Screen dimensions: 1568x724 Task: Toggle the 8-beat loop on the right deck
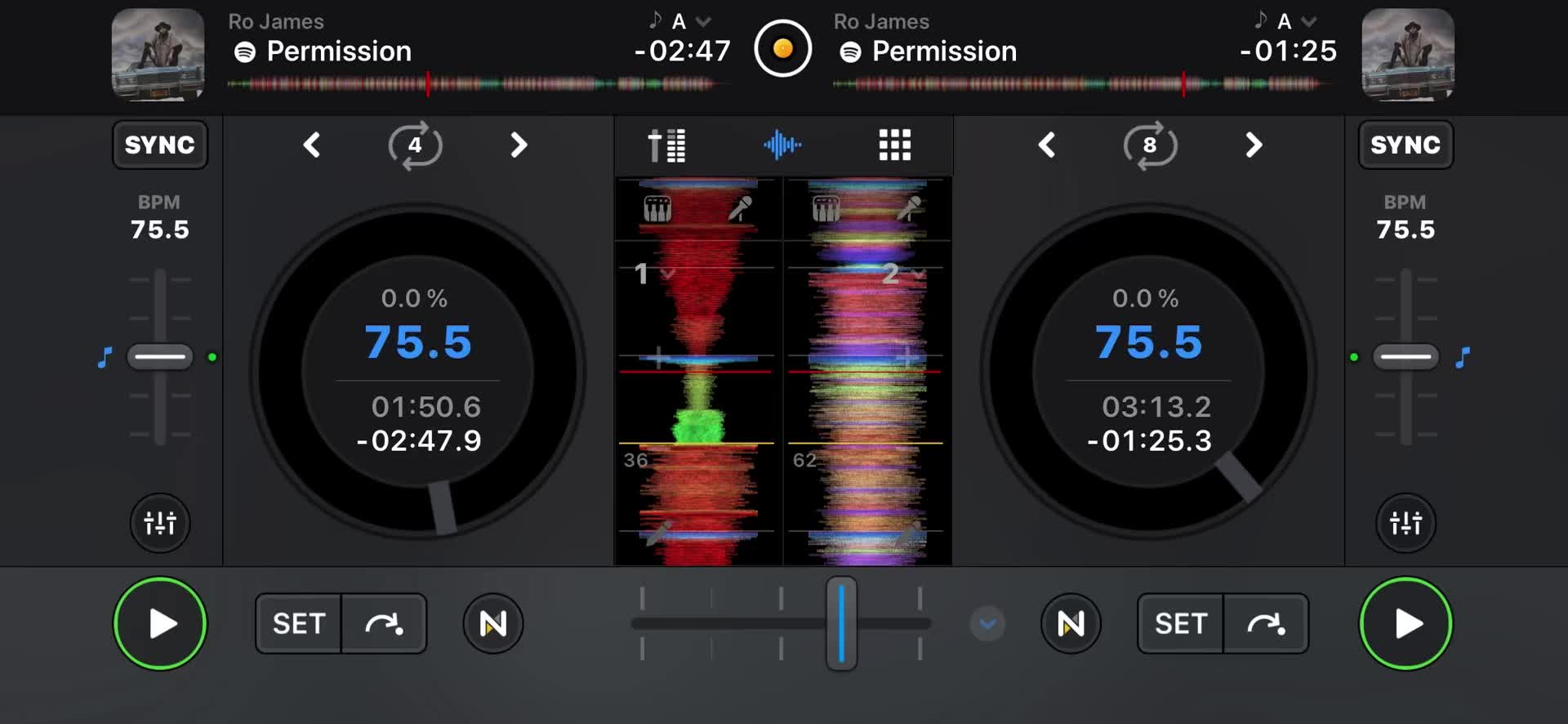tap(1150, 145)
